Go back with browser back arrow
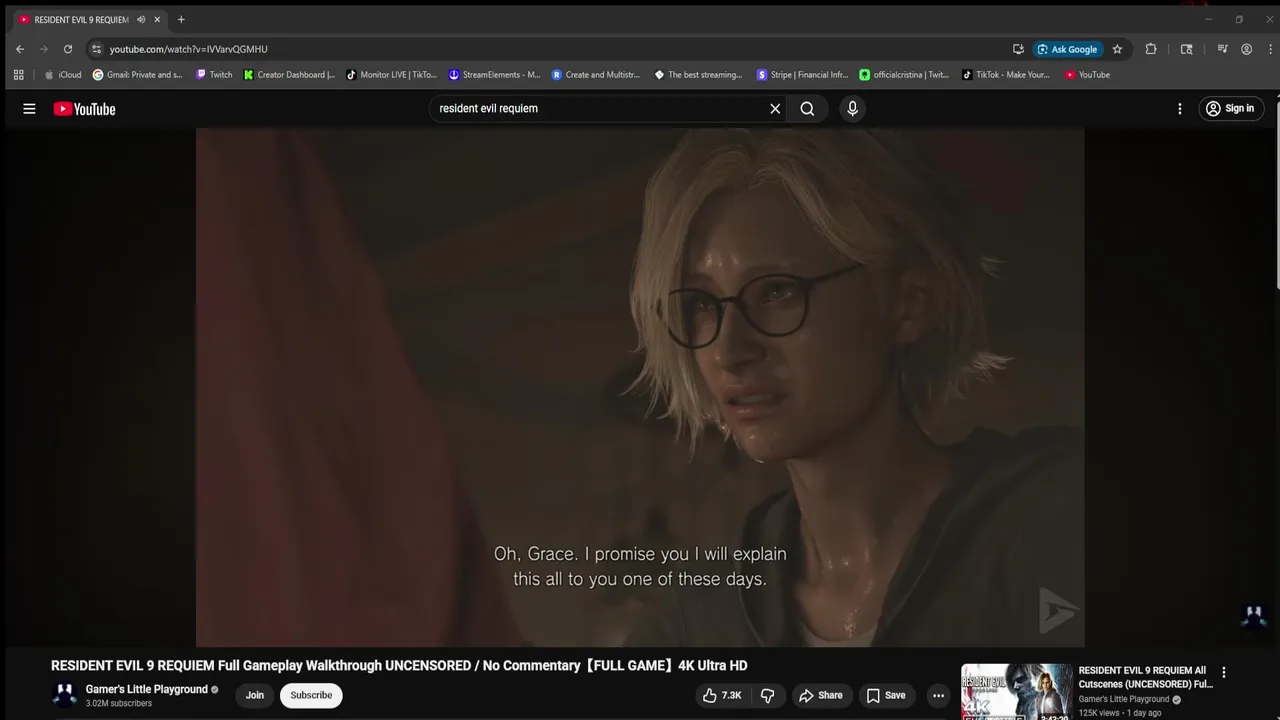 click(x=20, y=49)
